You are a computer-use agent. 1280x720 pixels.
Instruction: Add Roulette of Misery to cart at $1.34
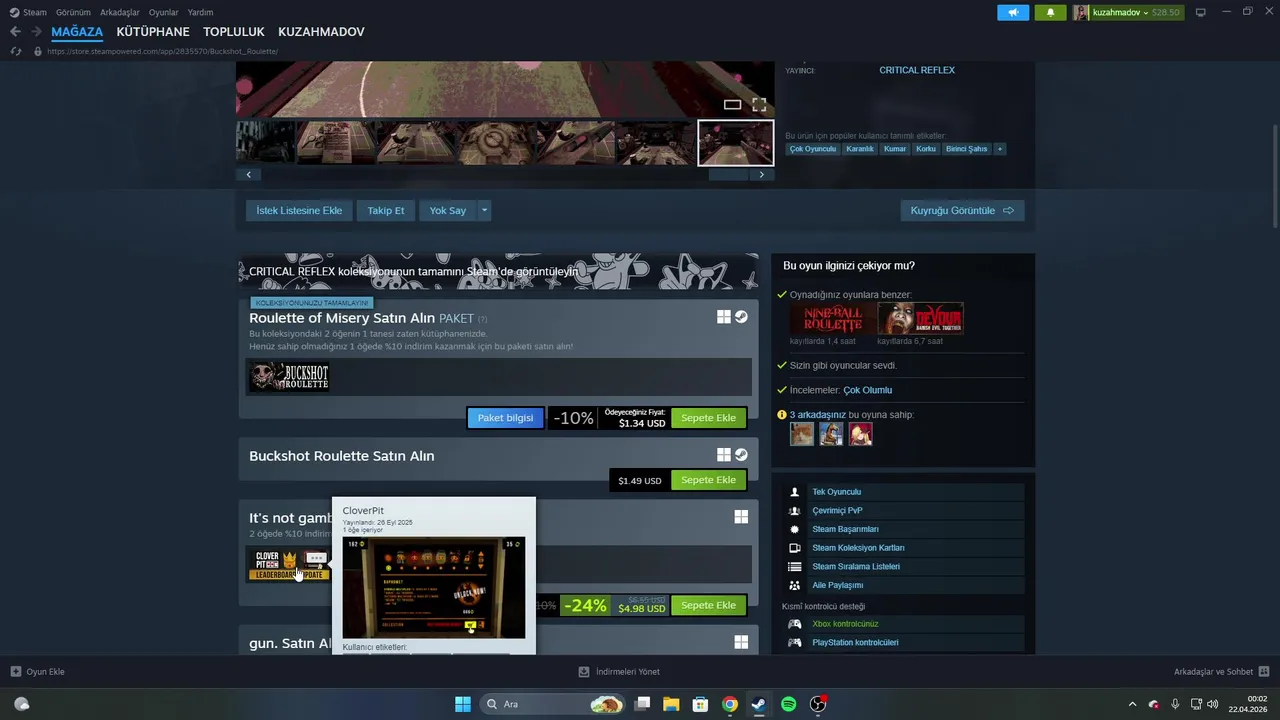pyautogui.click(x=708, y=418)
